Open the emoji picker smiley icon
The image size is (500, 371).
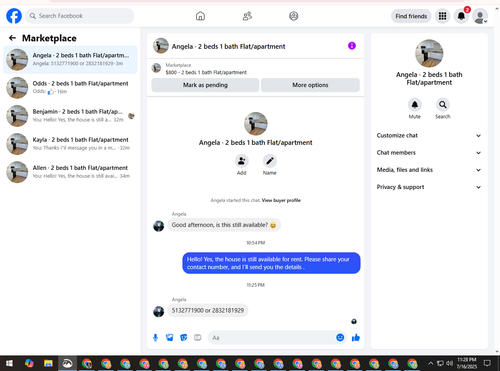[340, 338]
